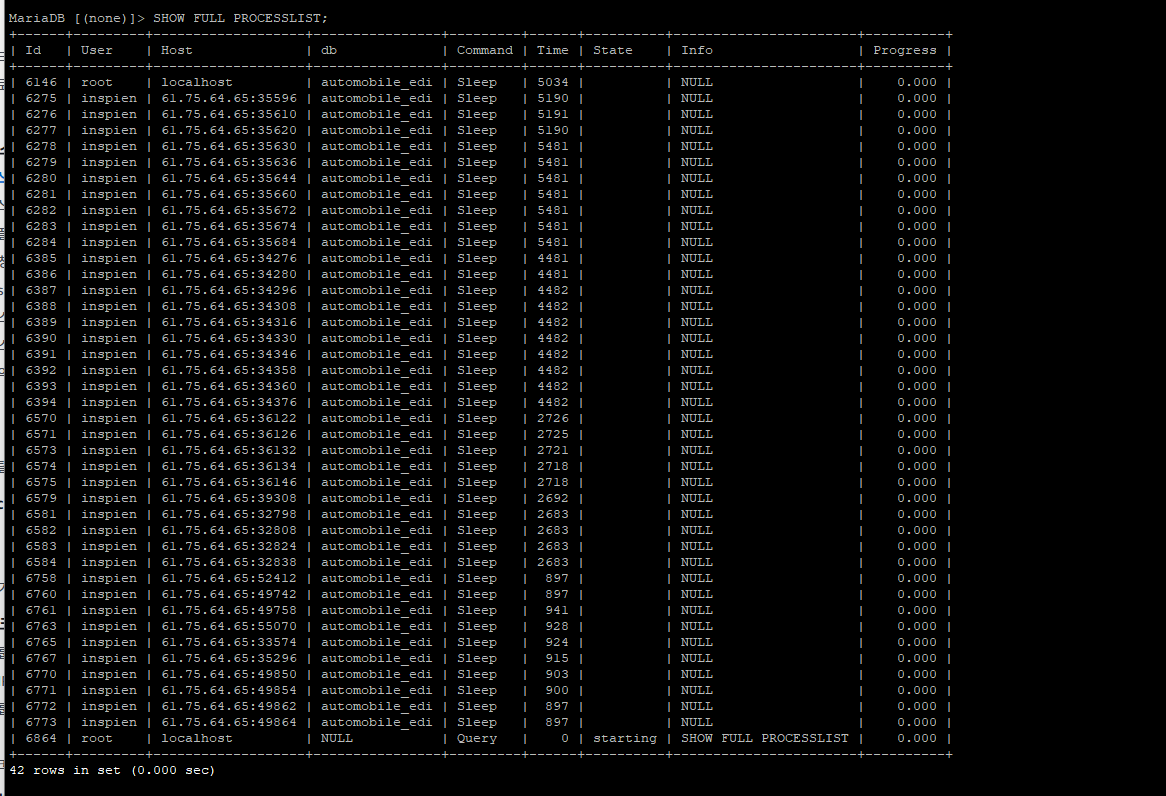Screen dimensions: 1166x796
Task: Click the db column header
Action: [x=329, y=50]
